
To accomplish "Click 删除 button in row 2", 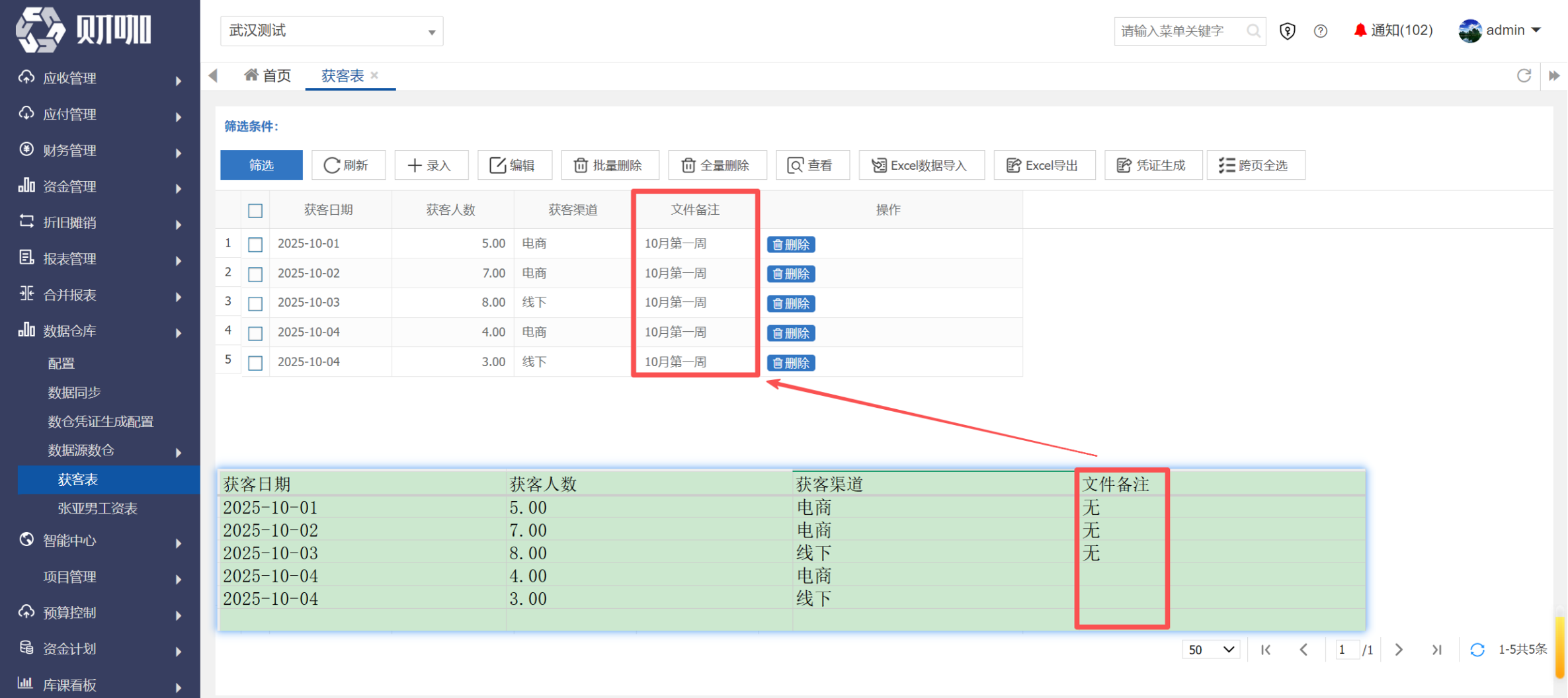I will pos(791,274).
